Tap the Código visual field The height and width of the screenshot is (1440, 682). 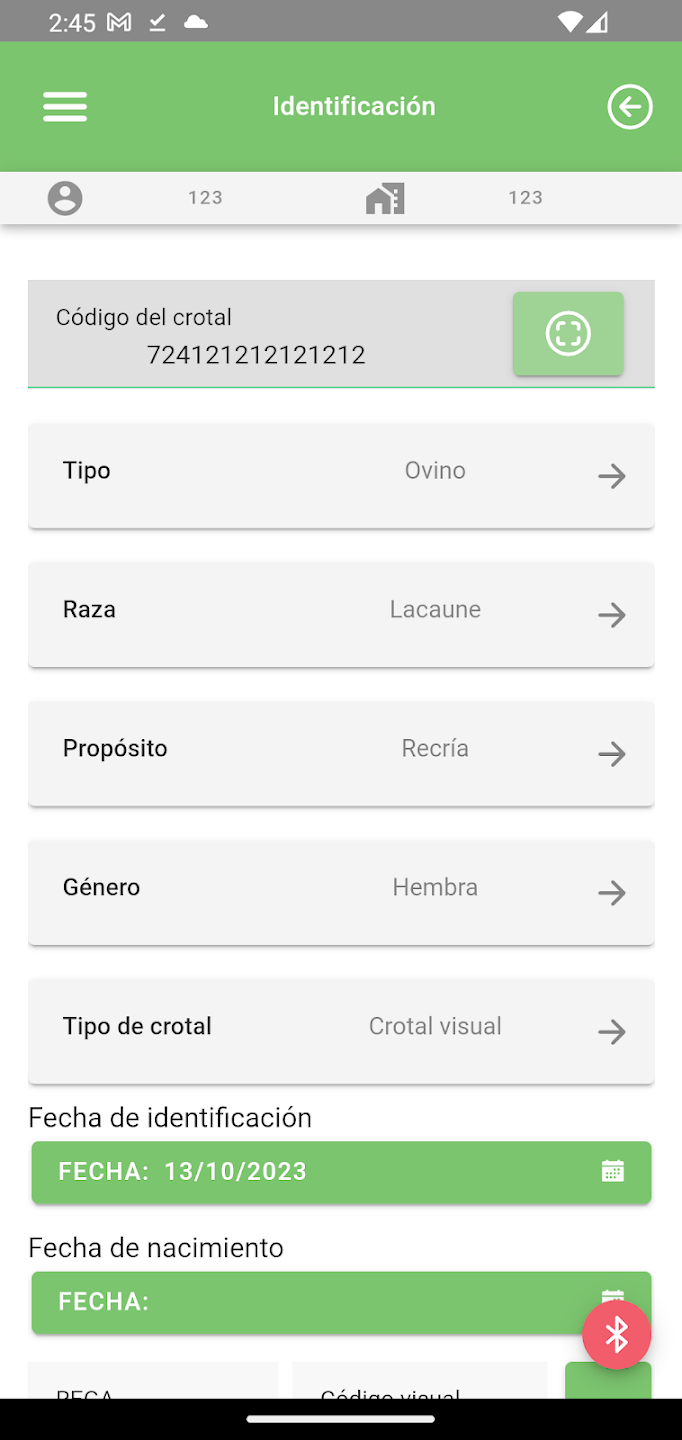point(418,1386)
